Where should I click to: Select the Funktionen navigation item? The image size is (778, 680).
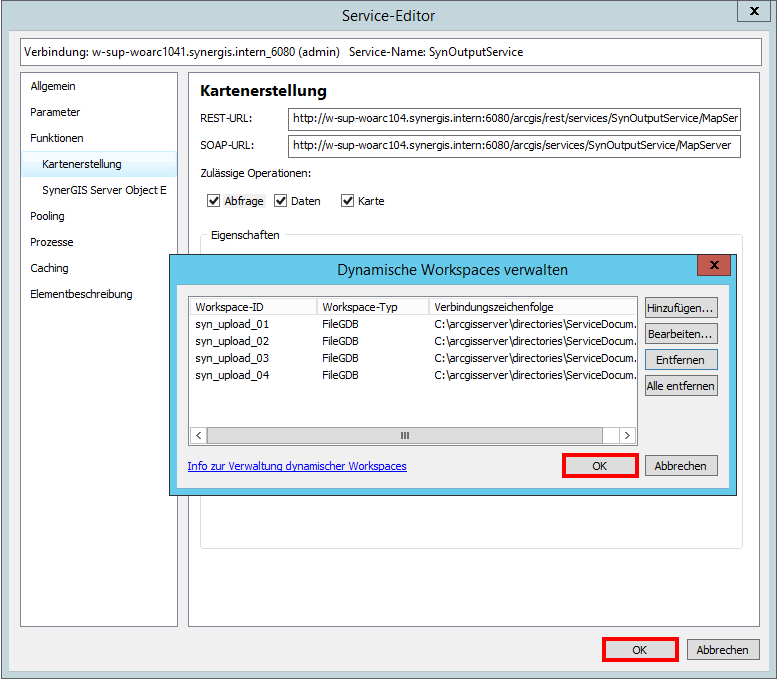click(57, 139)
